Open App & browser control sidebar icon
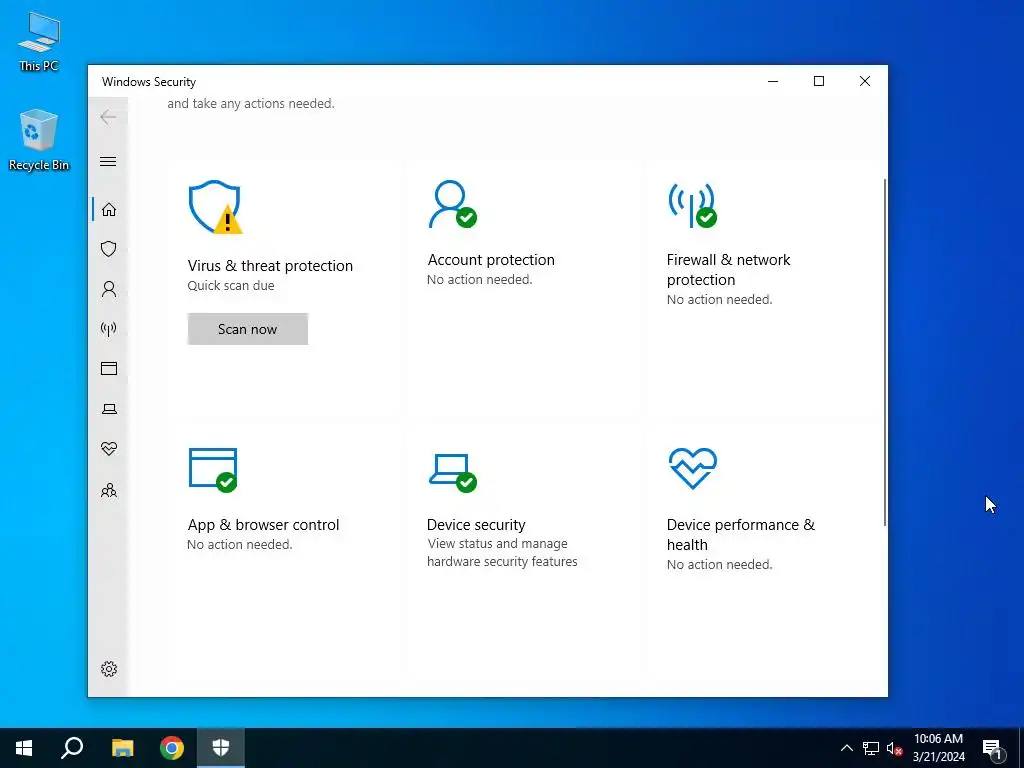 point(108,368)
